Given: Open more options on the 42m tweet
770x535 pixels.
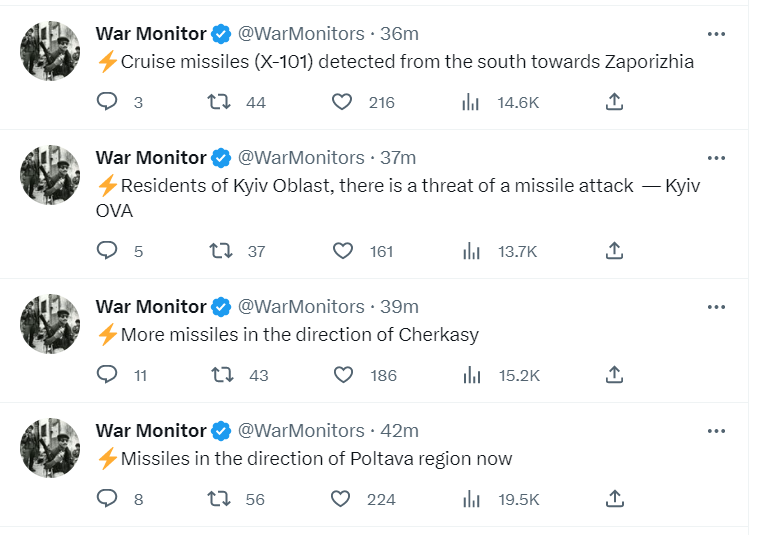Looking at the screenshot, I should 716,431.
